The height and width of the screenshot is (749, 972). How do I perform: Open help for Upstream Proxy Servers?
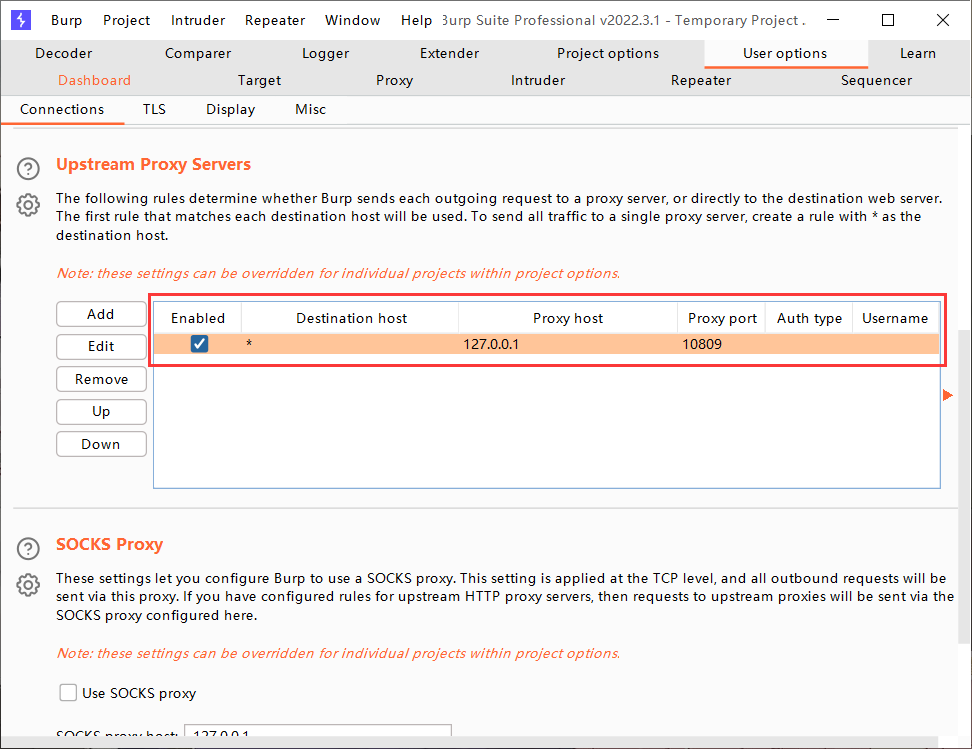(29, 169)
